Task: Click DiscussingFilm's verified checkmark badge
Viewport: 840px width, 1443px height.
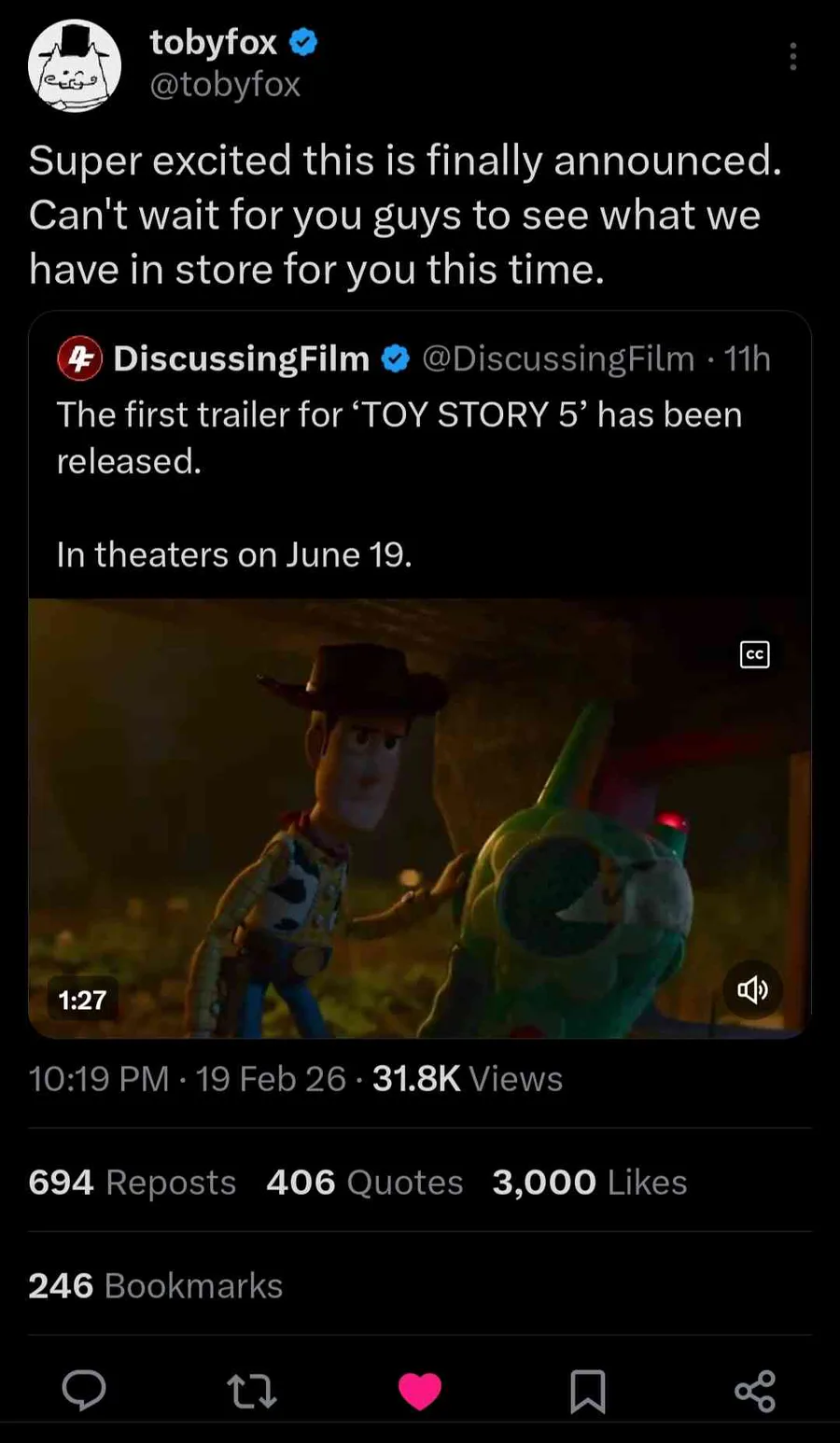Action: coord(396,358)
